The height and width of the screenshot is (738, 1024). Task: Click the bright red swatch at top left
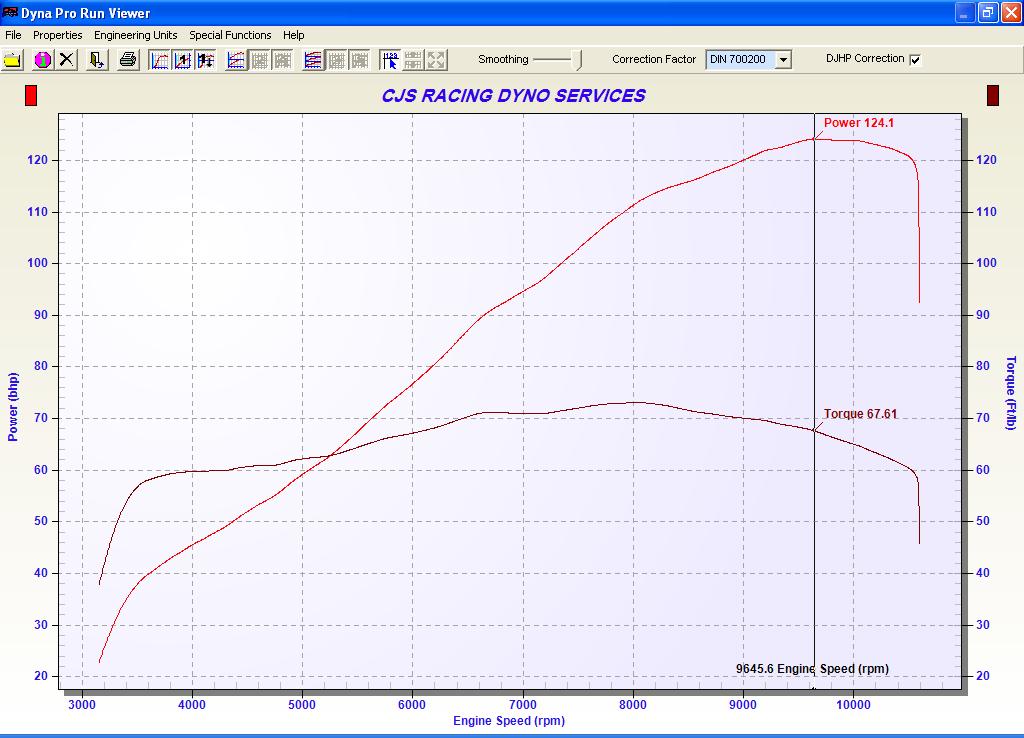31,95
